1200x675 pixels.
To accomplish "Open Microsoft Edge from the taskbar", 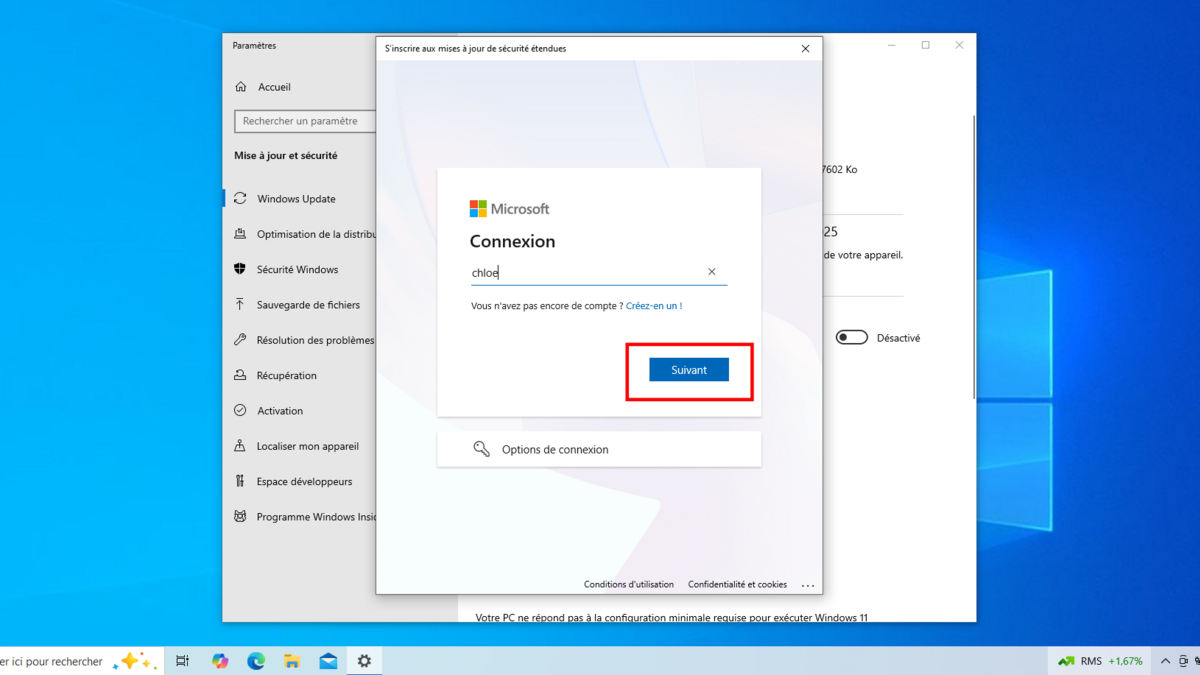I will [x=256, y=661].
